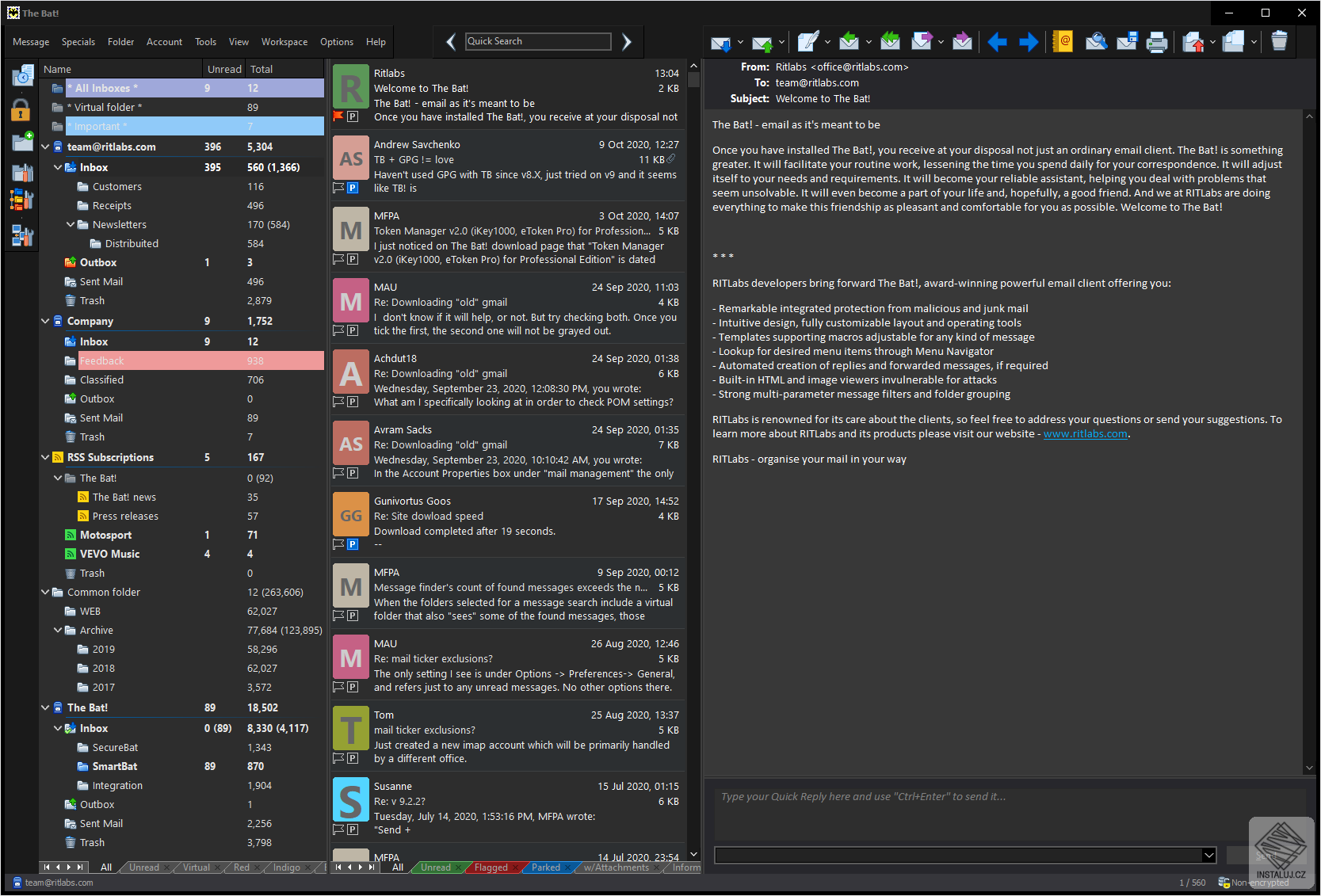
Task: Sort folders by the Unread column header
Action: pos(224,69)
